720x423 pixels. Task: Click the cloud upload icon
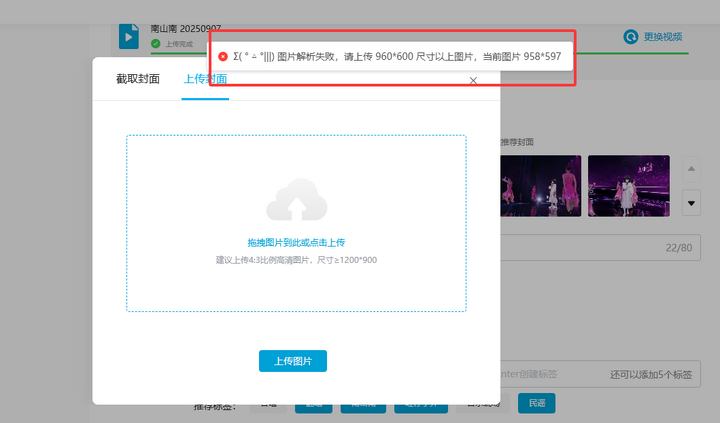[297, 199]
